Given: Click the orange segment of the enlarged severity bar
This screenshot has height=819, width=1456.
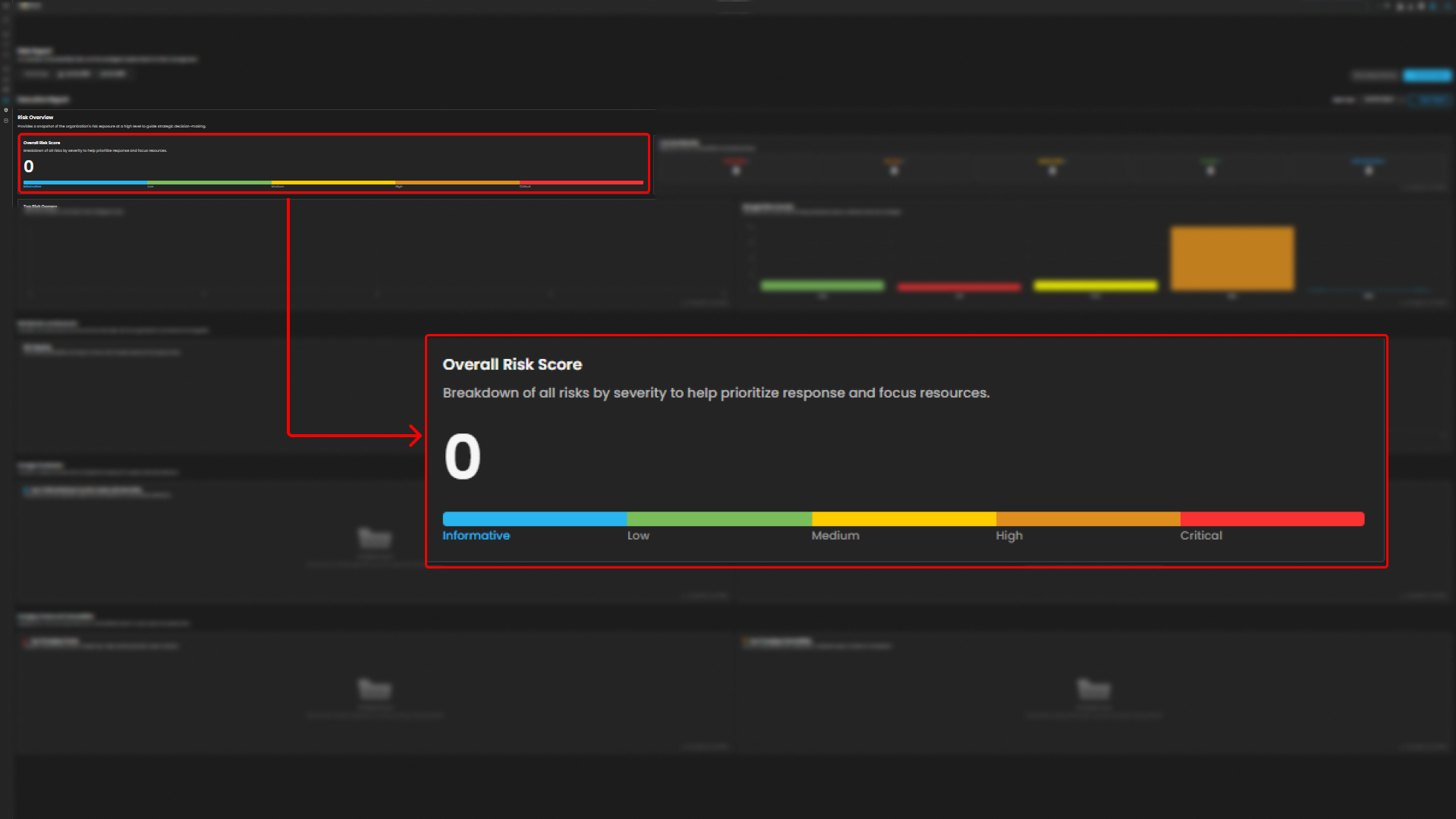Looking at the screenshot, I should tap(1087, 519).
